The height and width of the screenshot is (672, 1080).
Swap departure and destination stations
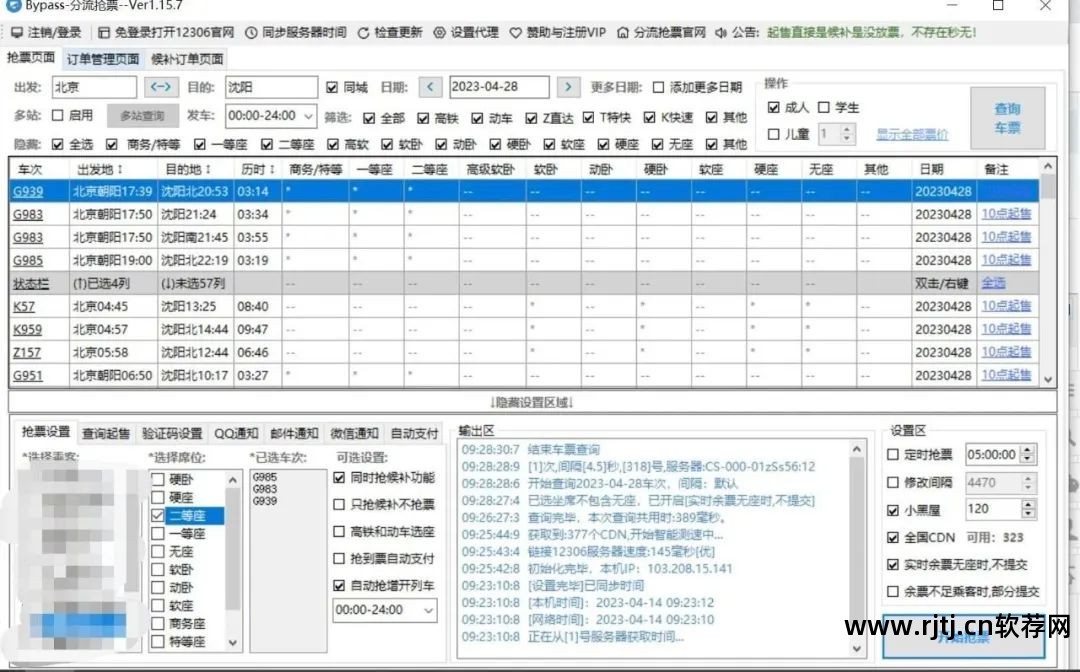coord(161,87)
